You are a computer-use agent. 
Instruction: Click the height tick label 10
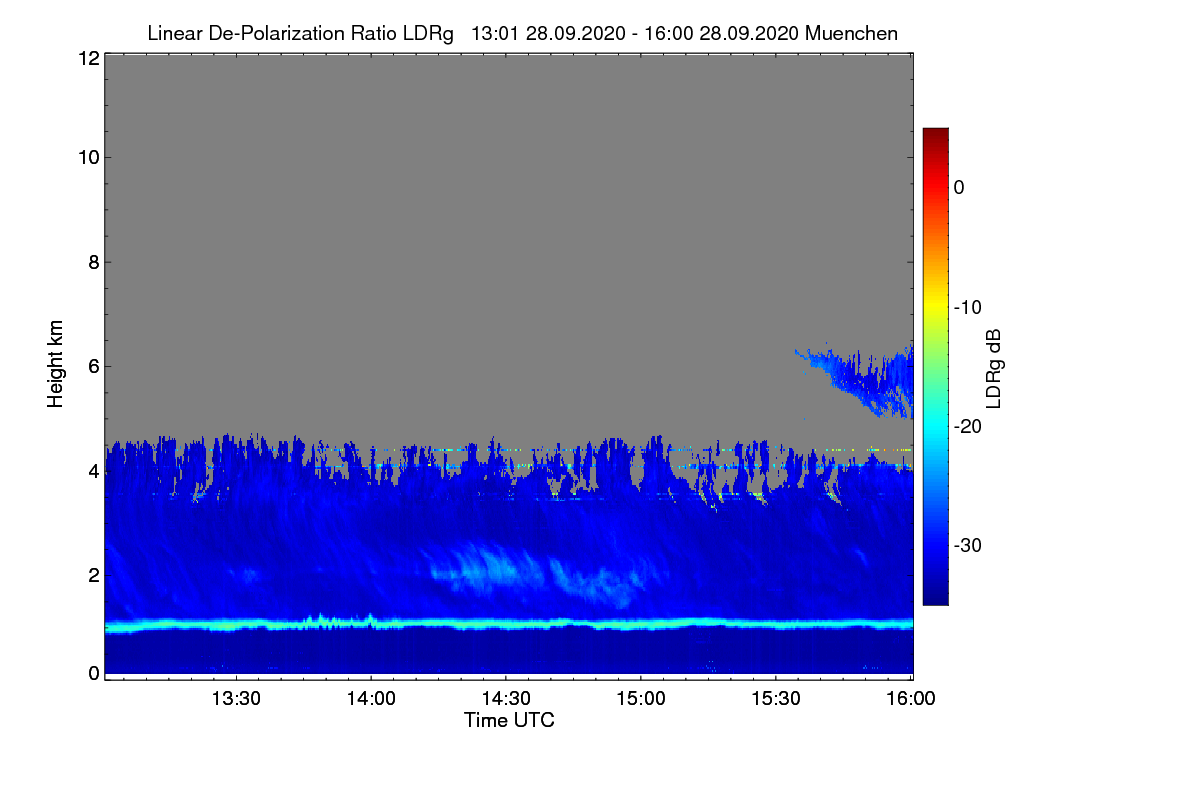87,157
